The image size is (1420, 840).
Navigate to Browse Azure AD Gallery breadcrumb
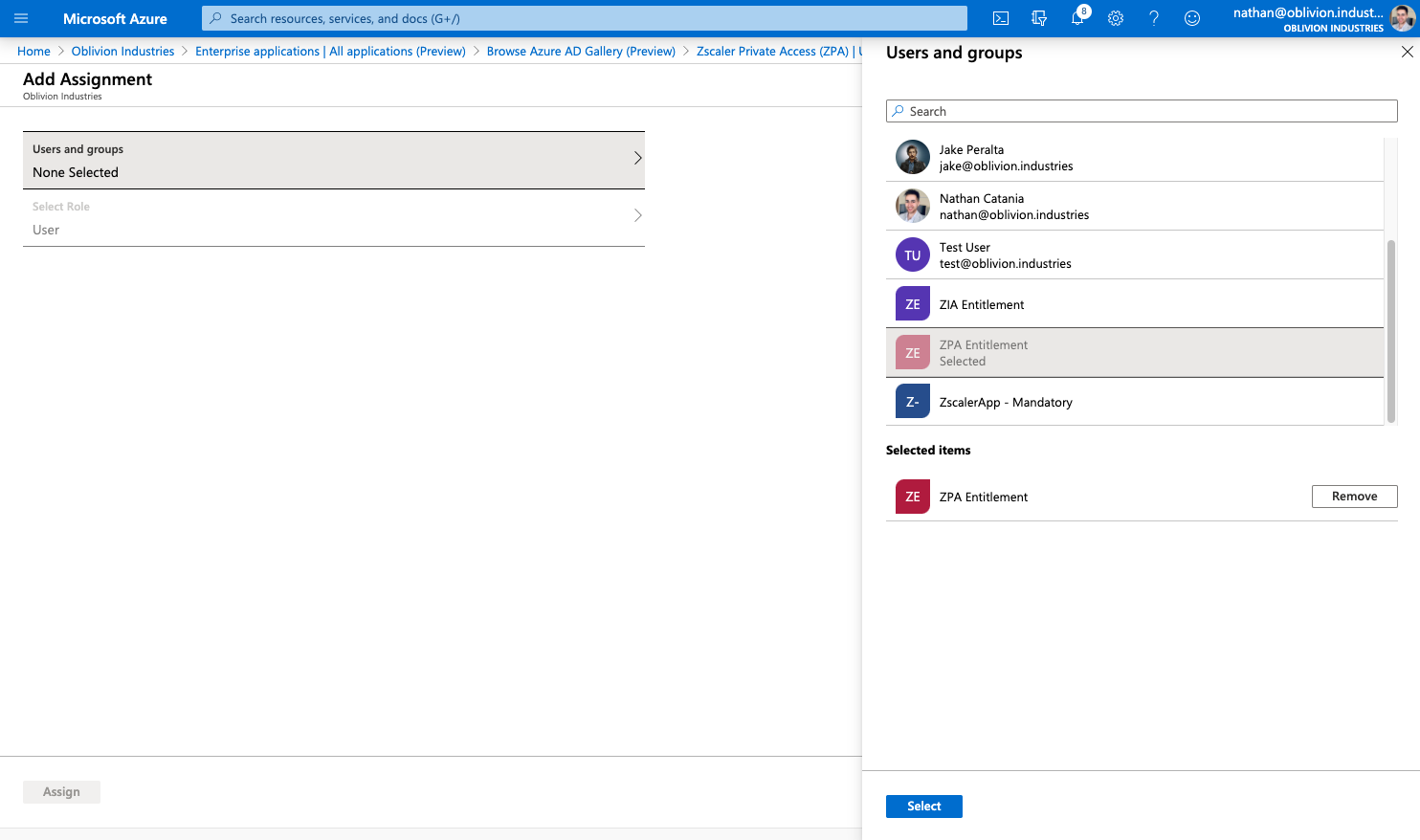581,52
